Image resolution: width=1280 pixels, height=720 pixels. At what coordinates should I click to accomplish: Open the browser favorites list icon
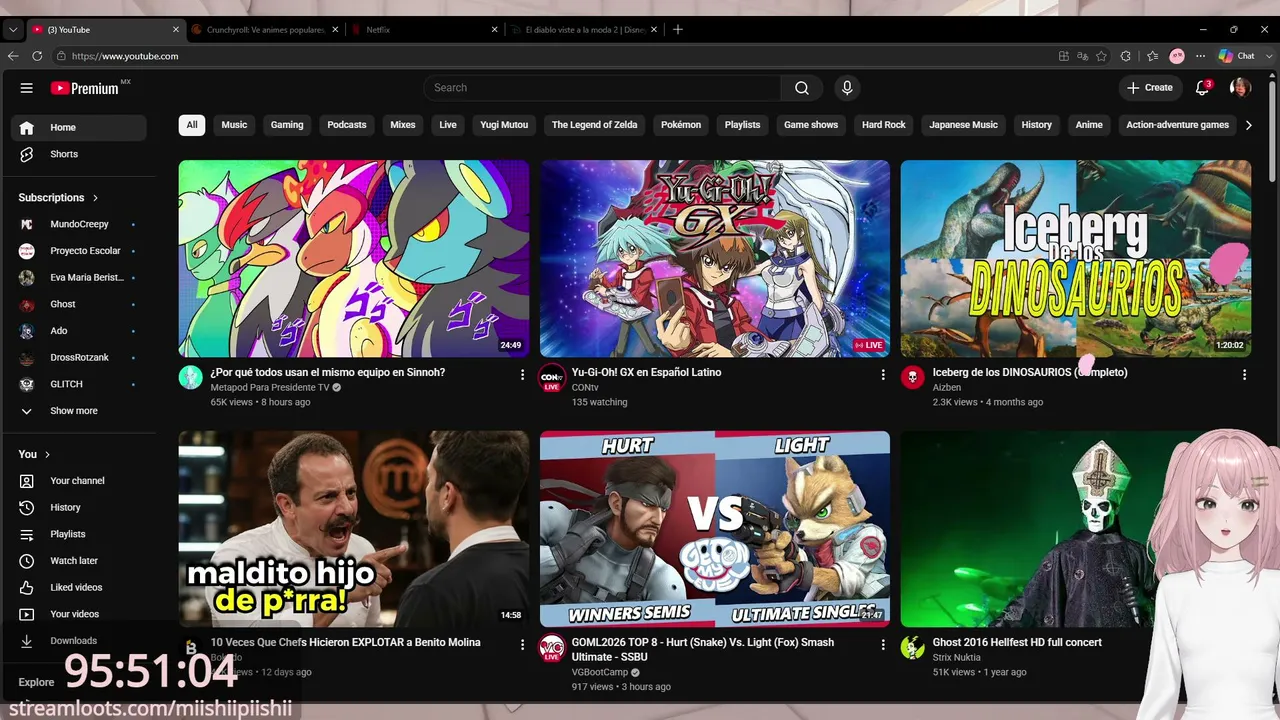point(1152,56)
